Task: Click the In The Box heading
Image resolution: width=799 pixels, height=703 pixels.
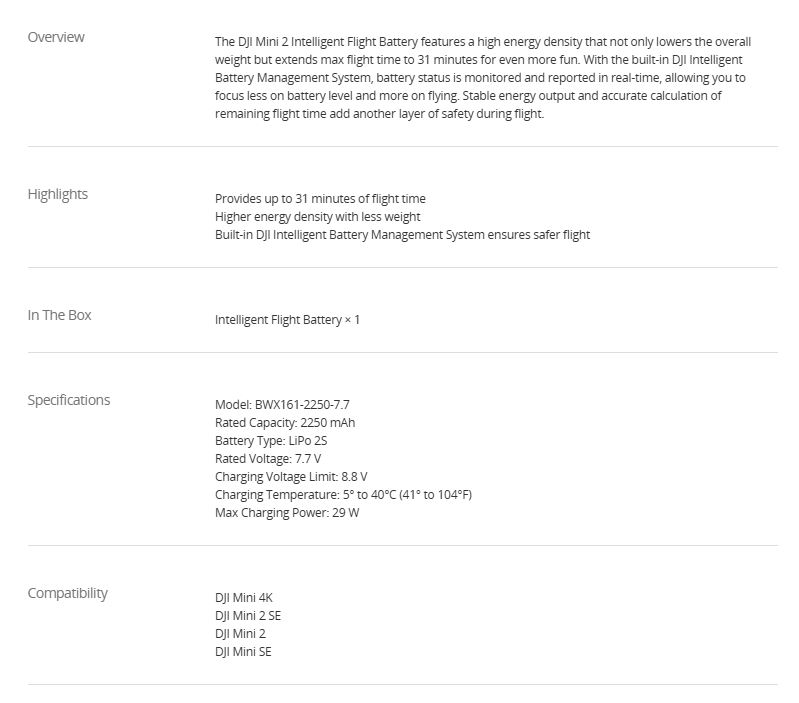Action: (x=59, y=315)
